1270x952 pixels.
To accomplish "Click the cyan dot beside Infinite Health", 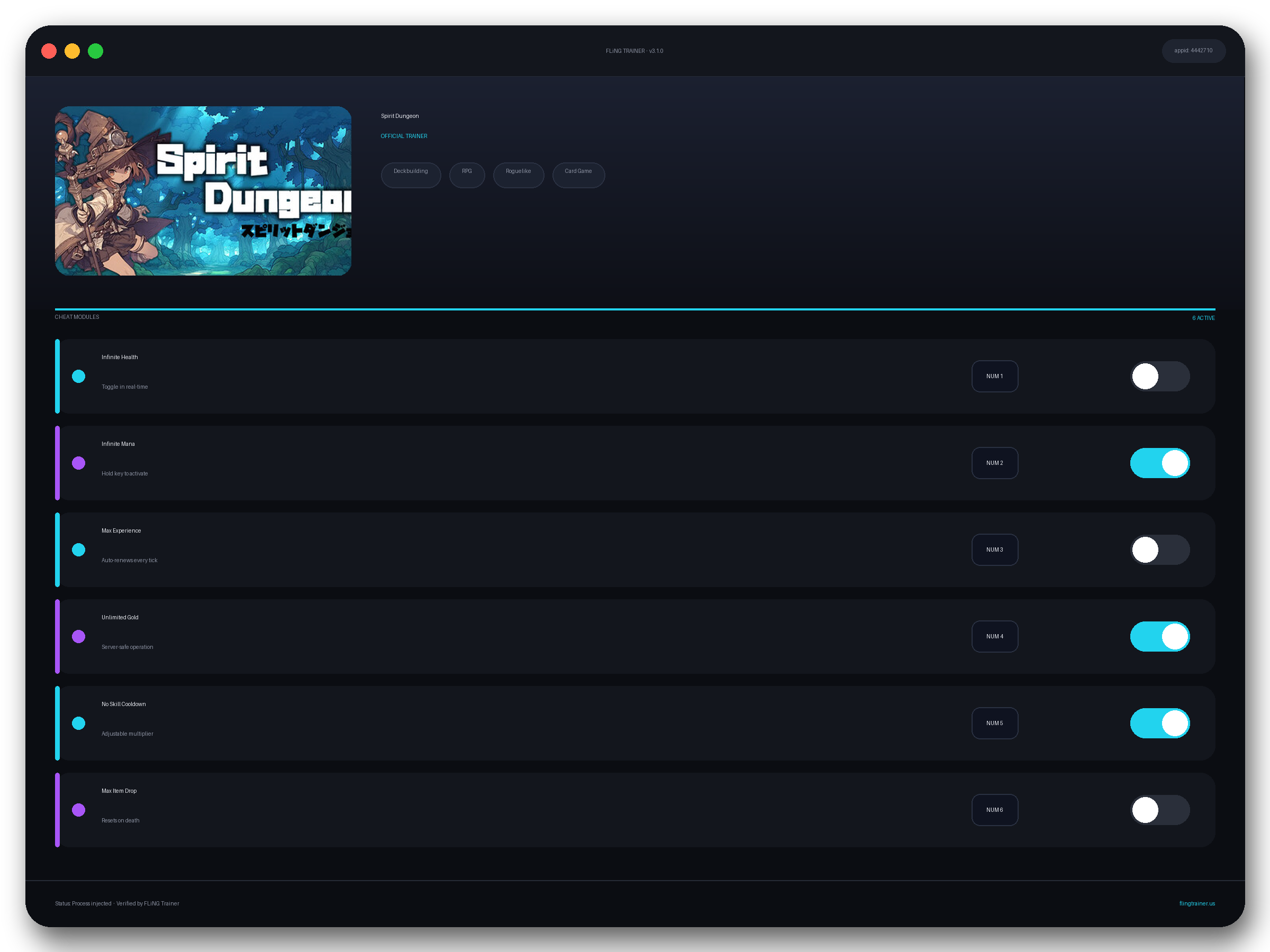I will pos(79,377).
